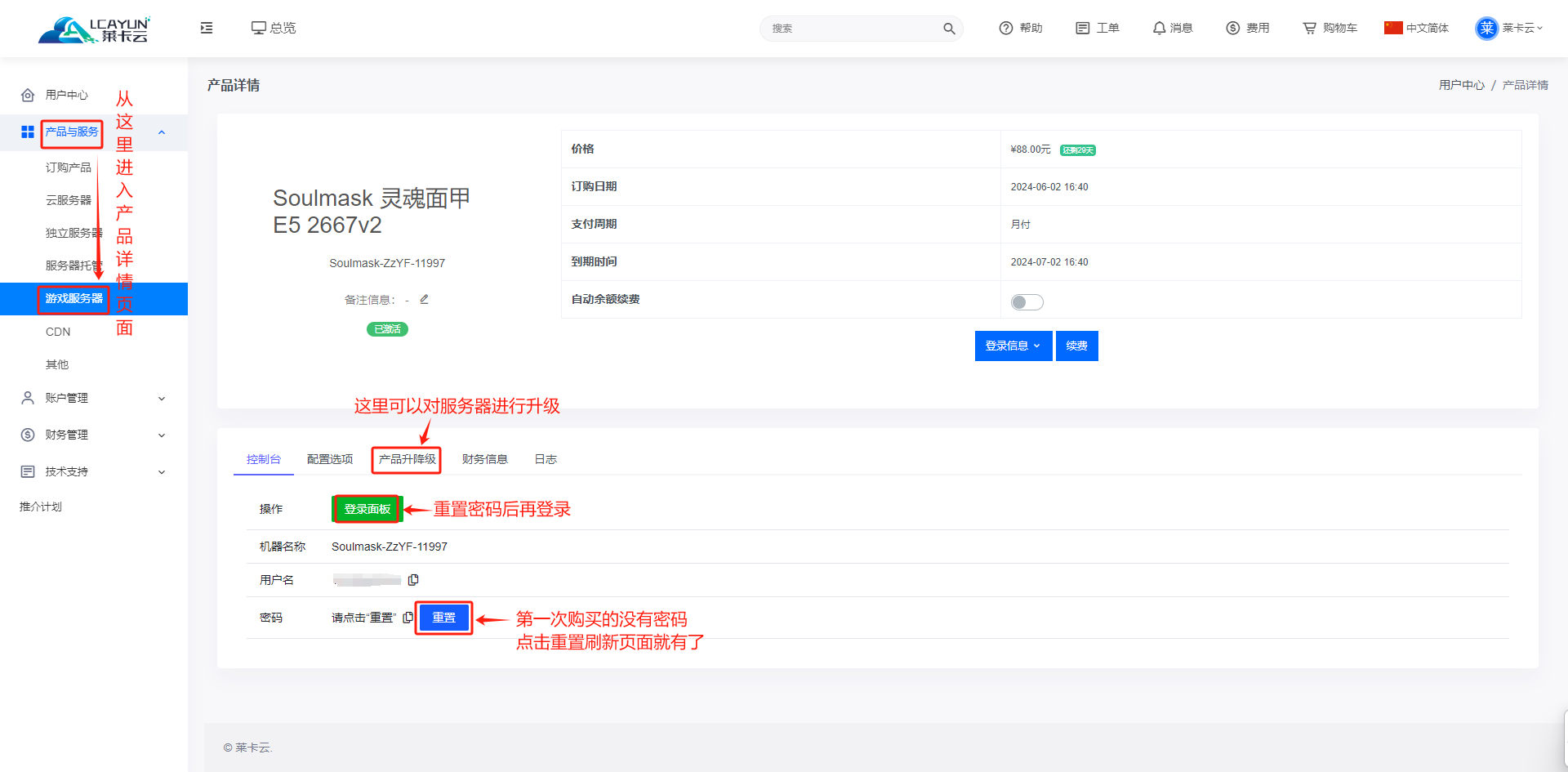This screenshot has width=1568, height=772.
Task: Switch language via 中文简体 flag
Action: coord(1416,28)
